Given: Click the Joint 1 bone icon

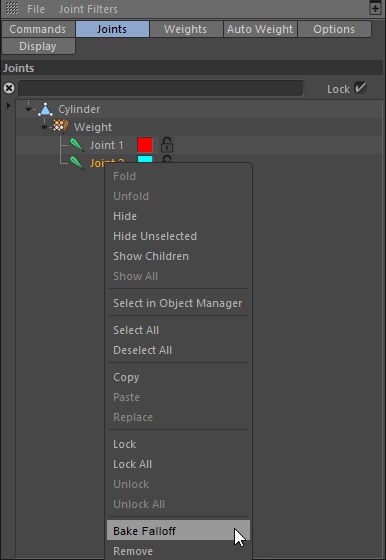Looking at the screenshot, I should [x=76, y=145].
